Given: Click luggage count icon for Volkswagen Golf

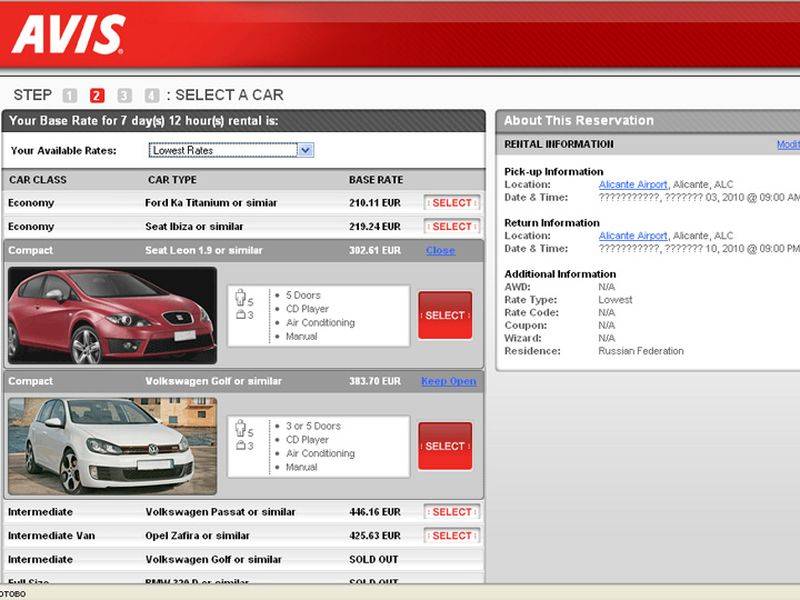Looking at the screenshot, I should 241,445.
